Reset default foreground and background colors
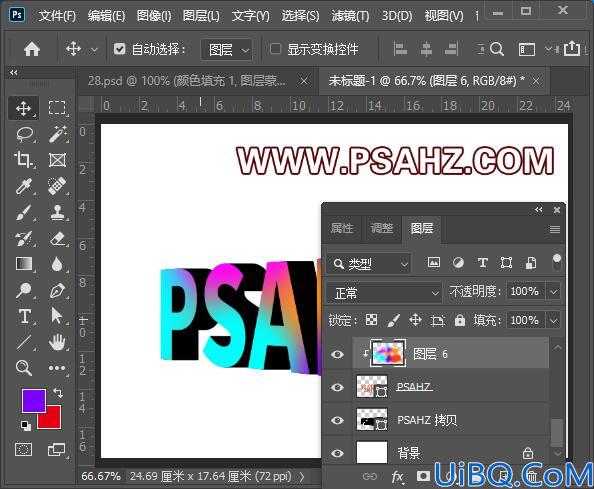The height and width of the screenshot is (489, 594). click(26, 426)
